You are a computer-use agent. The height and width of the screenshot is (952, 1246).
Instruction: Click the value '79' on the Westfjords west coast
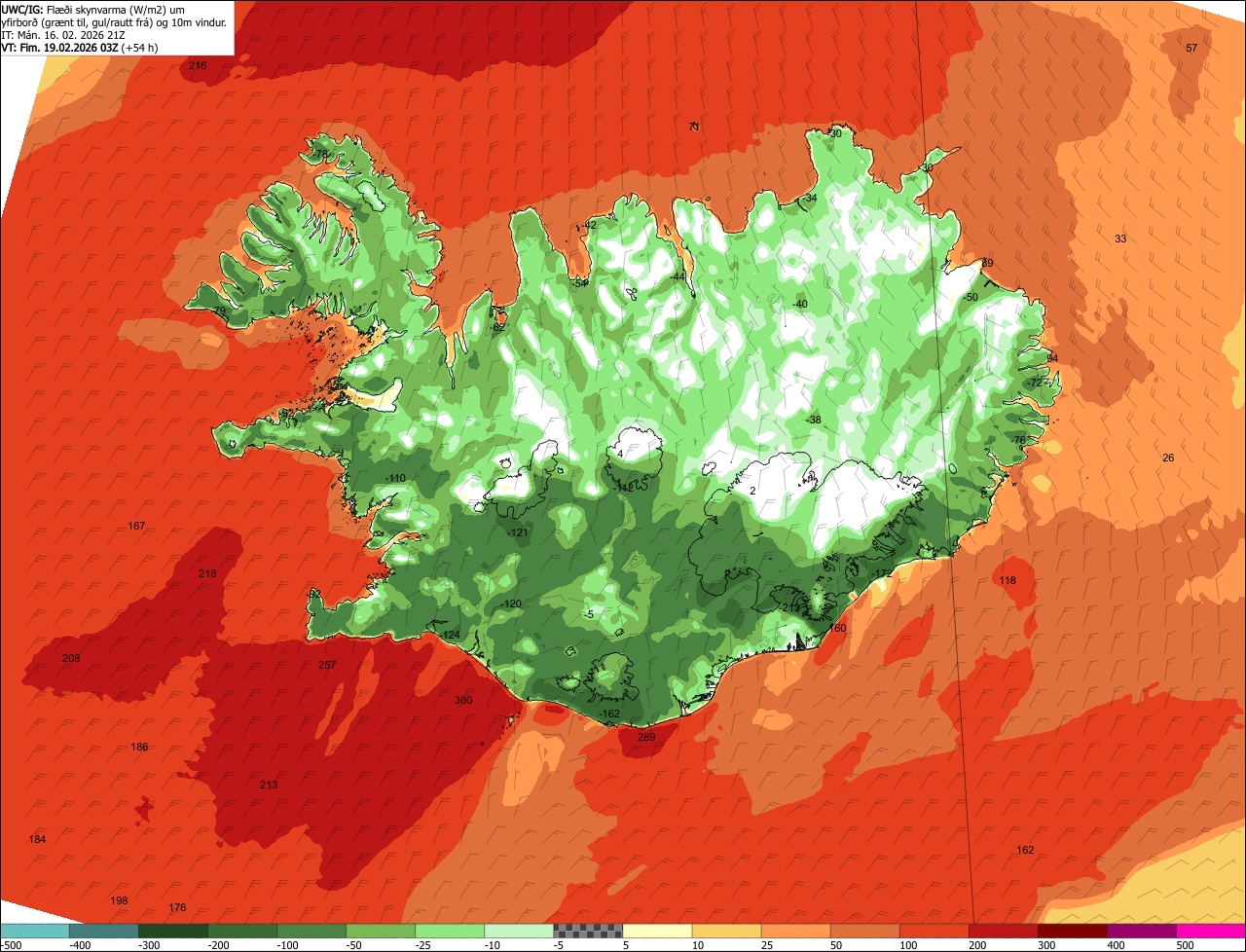click(219, 311)
